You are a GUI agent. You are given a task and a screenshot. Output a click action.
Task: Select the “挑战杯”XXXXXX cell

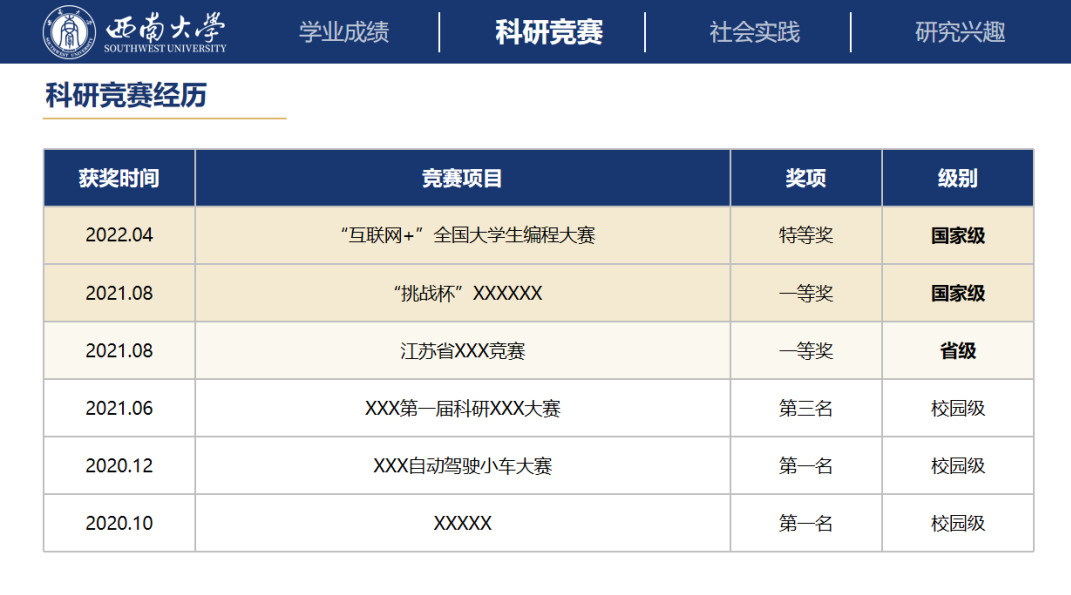(462, 293)
